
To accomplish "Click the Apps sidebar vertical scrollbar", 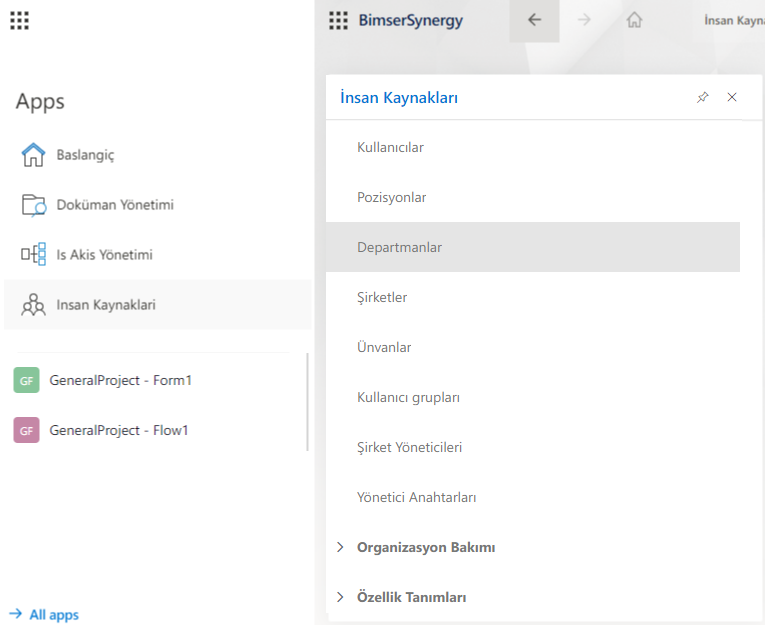I will tap(307, 400).
